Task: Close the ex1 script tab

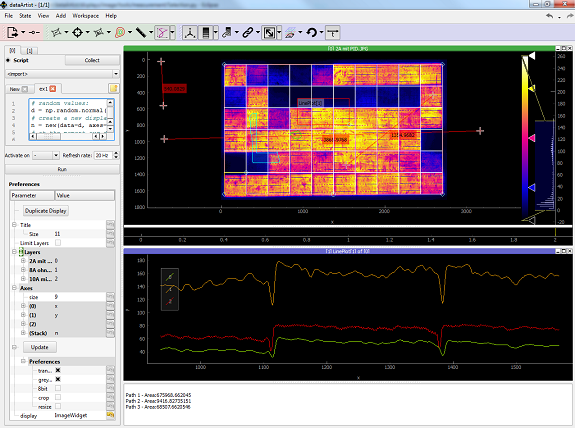Action: coord(53,89)
